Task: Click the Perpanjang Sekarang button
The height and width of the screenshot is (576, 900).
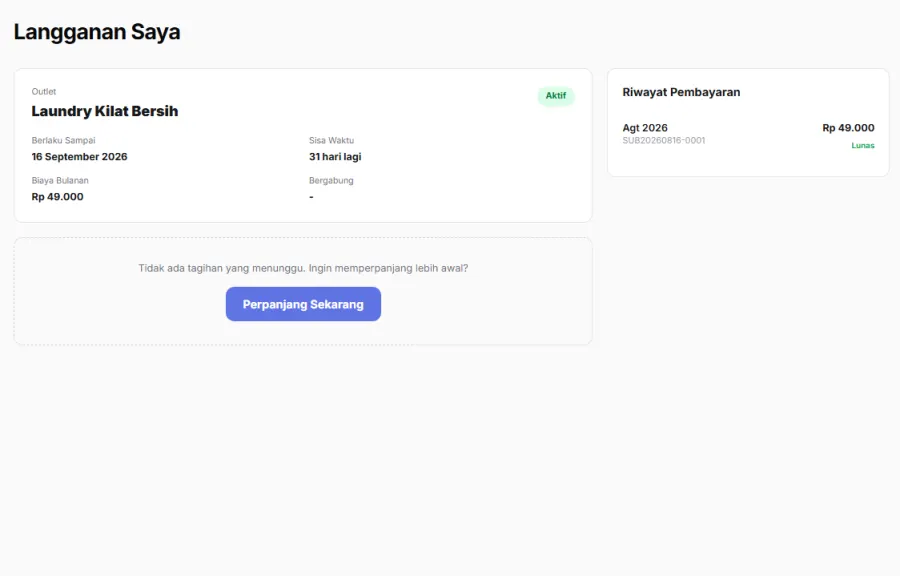Action: (303, 304)
